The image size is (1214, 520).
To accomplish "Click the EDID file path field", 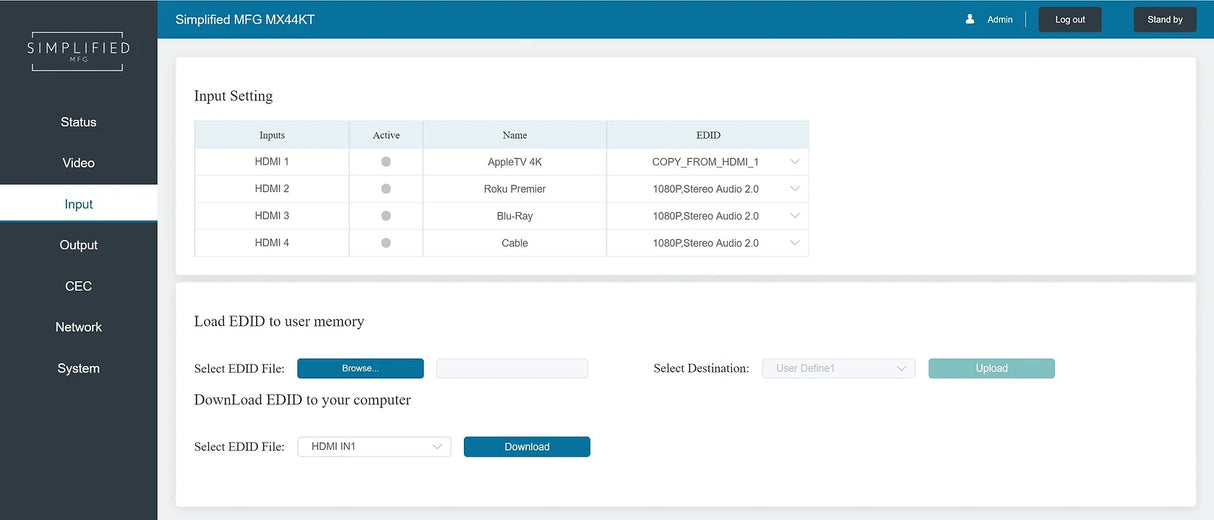I will (512, 369).
